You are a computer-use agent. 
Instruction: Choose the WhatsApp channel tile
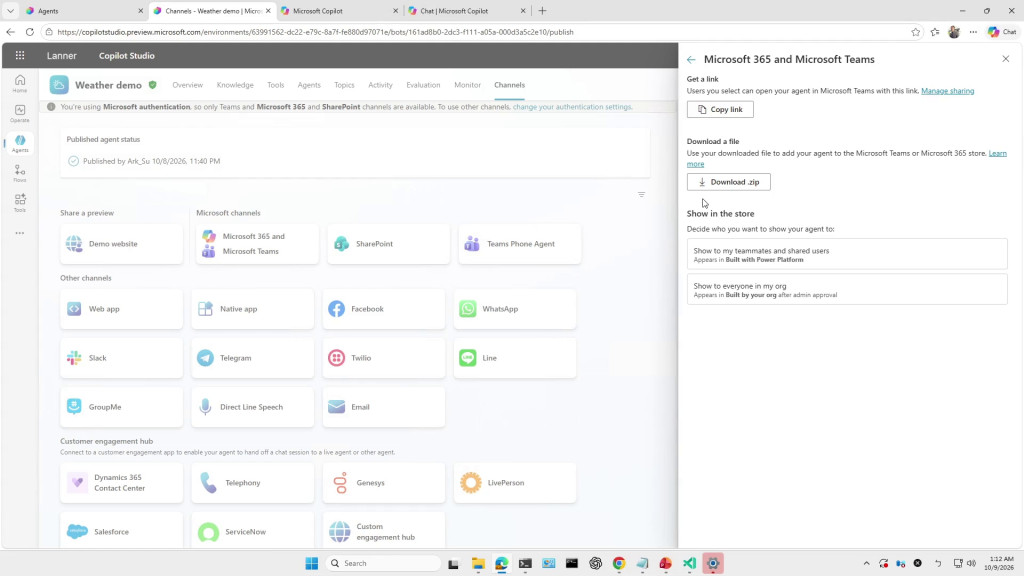tap(515, 309)
